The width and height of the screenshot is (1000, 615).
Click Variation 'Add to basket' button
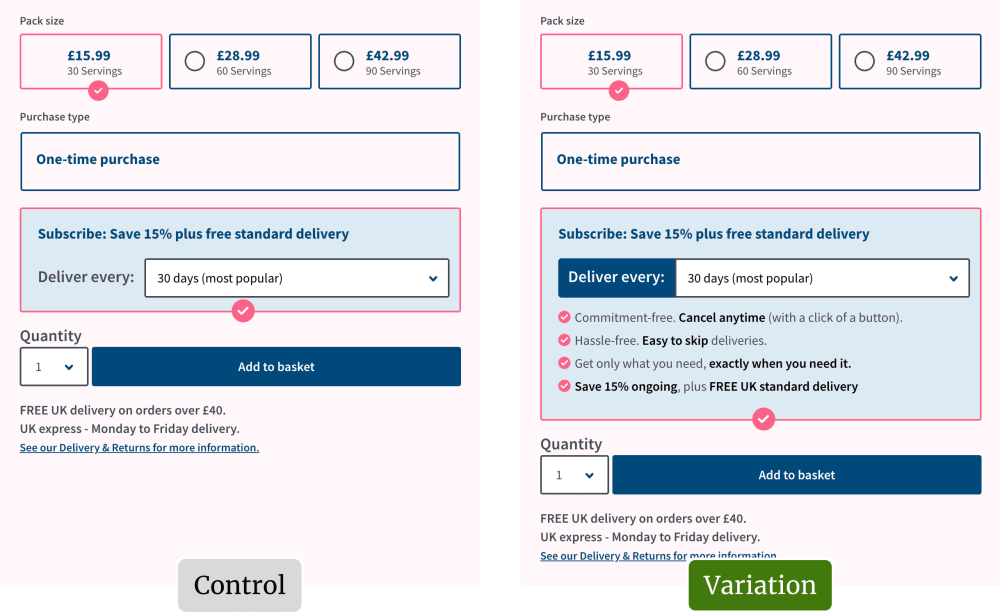click(x=796, y=475)
